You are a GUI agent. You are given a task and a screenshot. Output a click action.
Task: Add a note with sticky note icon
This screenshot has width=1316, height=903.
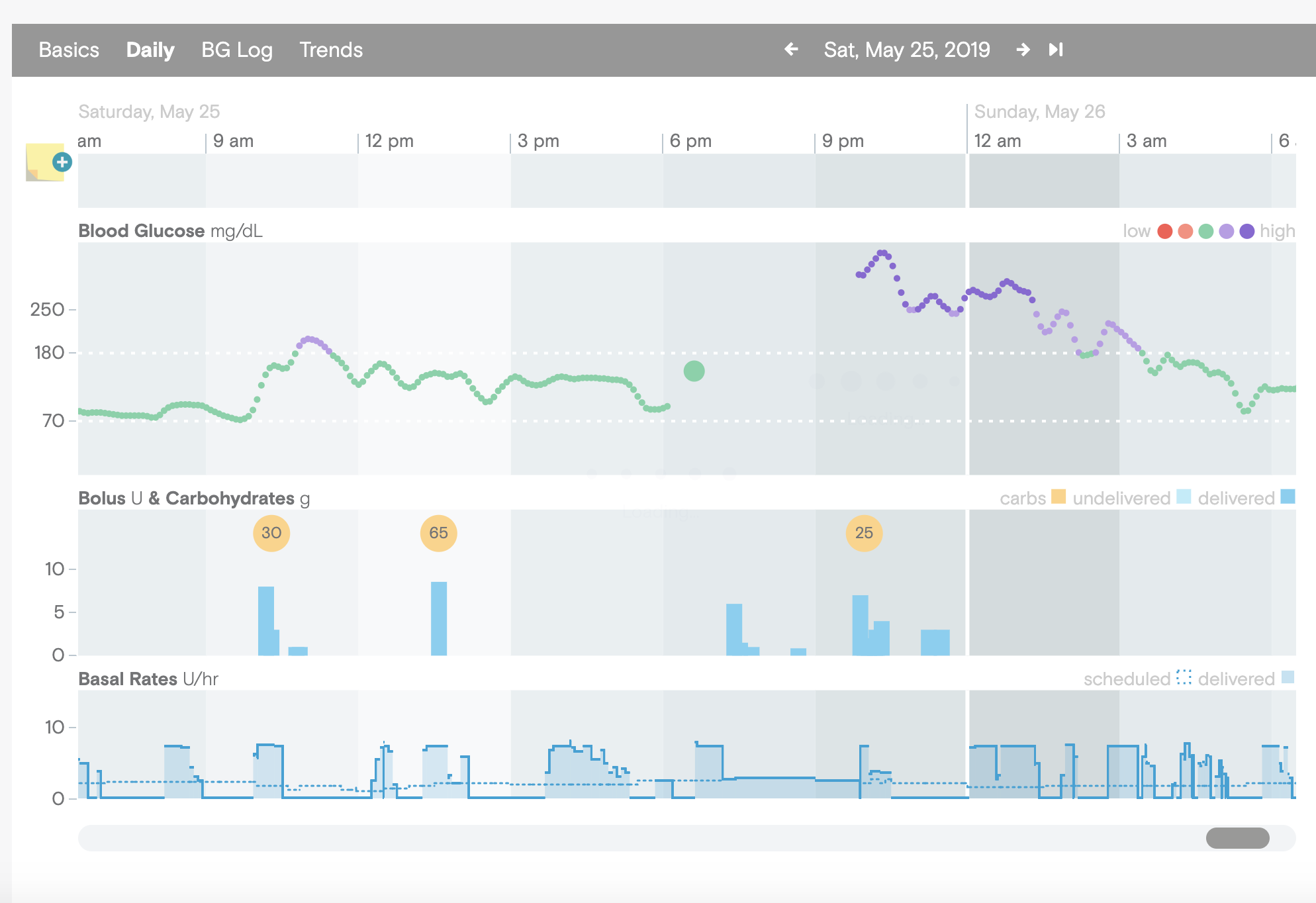pyautogui.click(x=46, y=162)
